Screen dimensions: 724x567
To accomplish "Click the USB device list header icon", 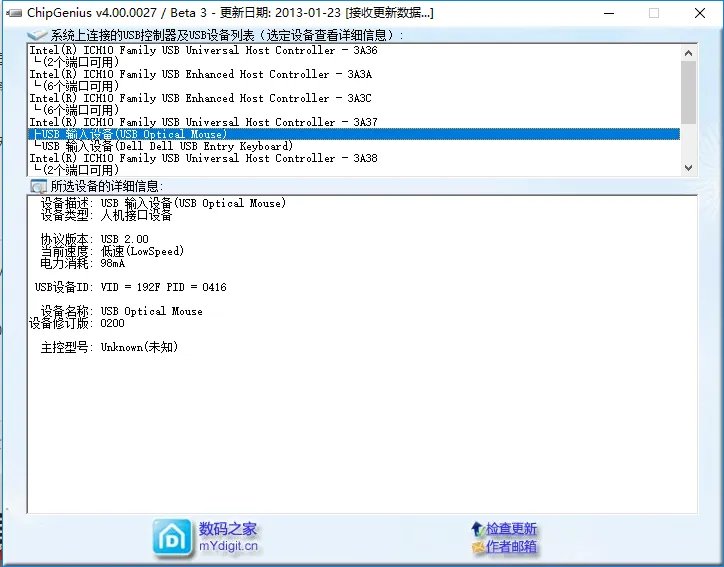I will pos(36,36).
